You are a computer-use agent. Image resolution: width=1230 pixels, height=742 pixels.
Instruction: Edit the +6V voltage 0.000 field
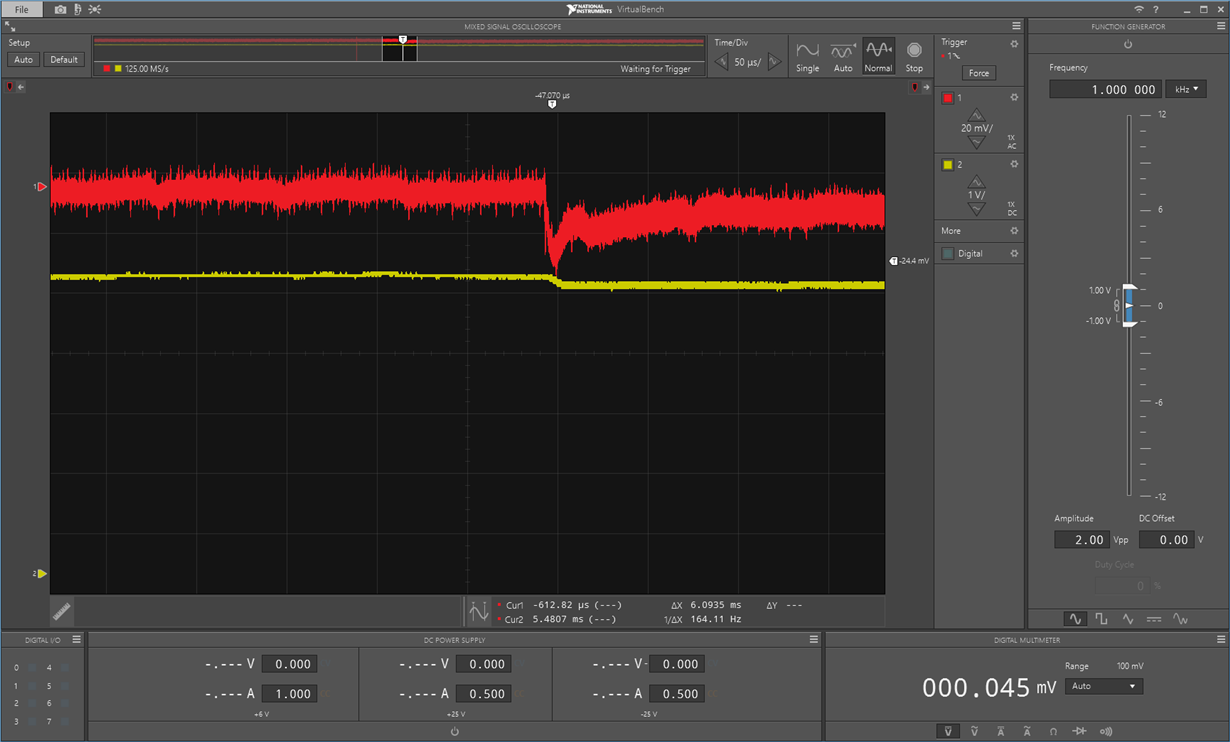pos(290,664)
